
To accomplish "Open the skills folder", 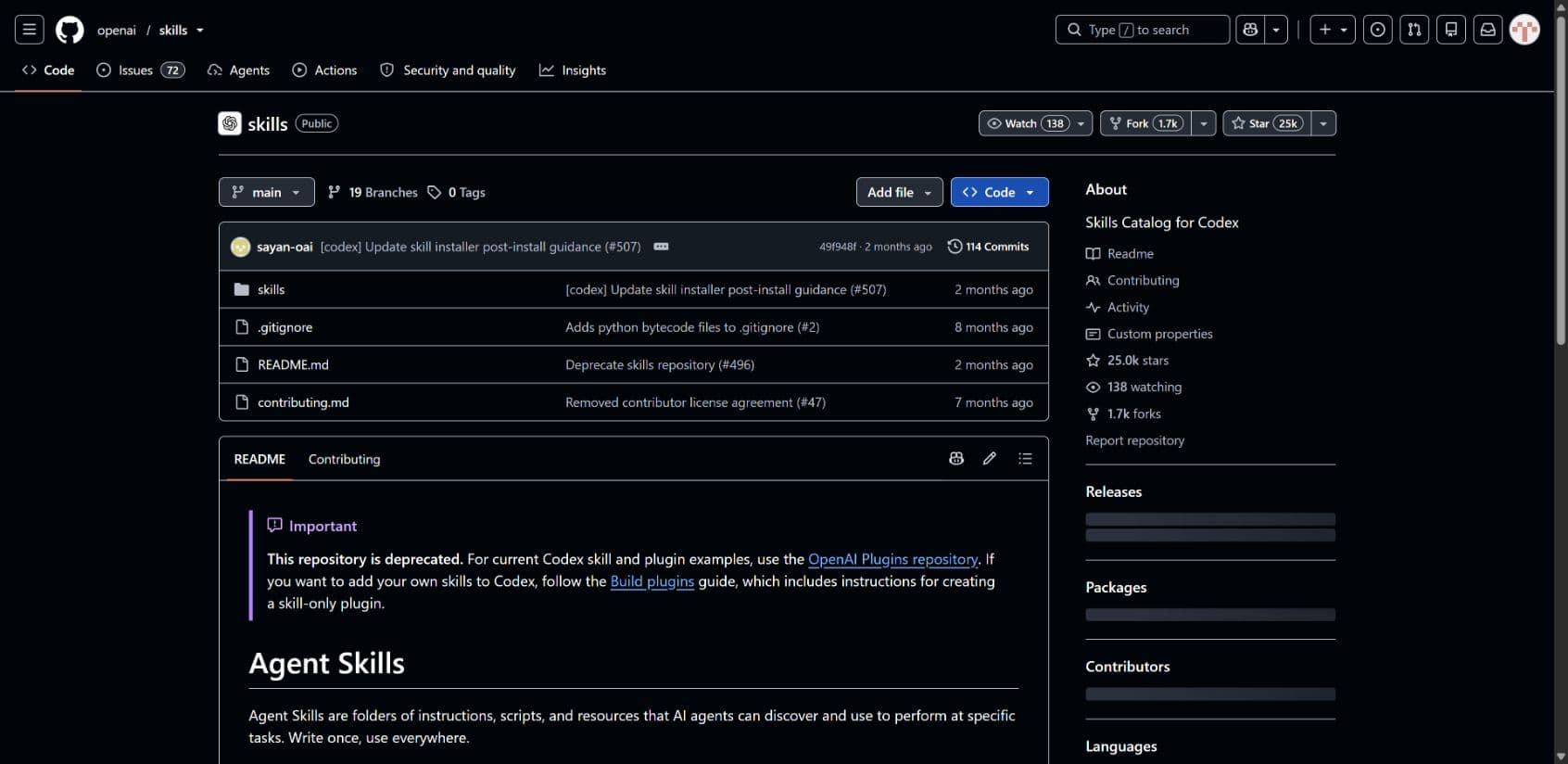I will (271, 289).
